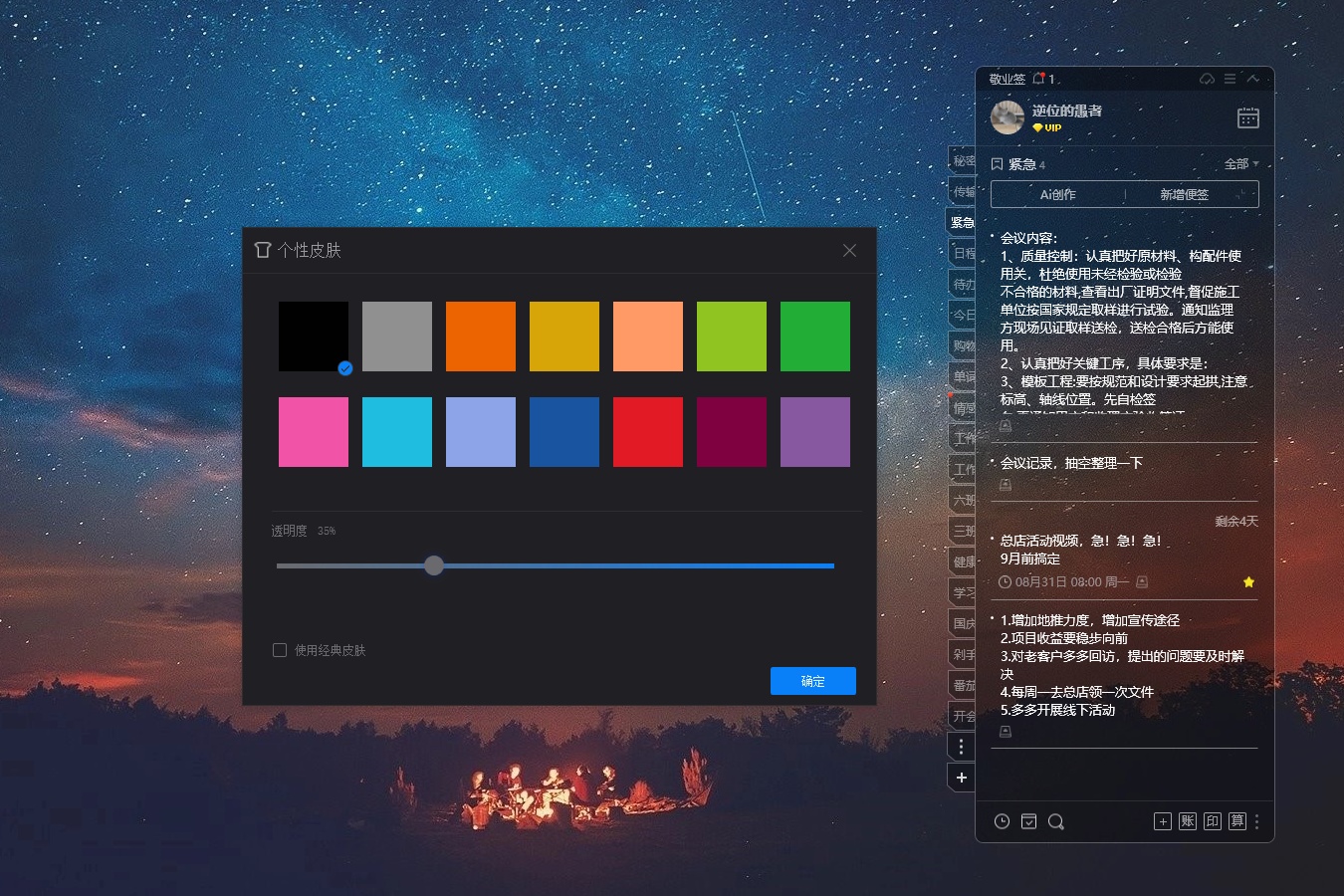Screen dimensions: 1344x896
Task: Close the 个性皮肤 dialog
Action: [849, 250]
